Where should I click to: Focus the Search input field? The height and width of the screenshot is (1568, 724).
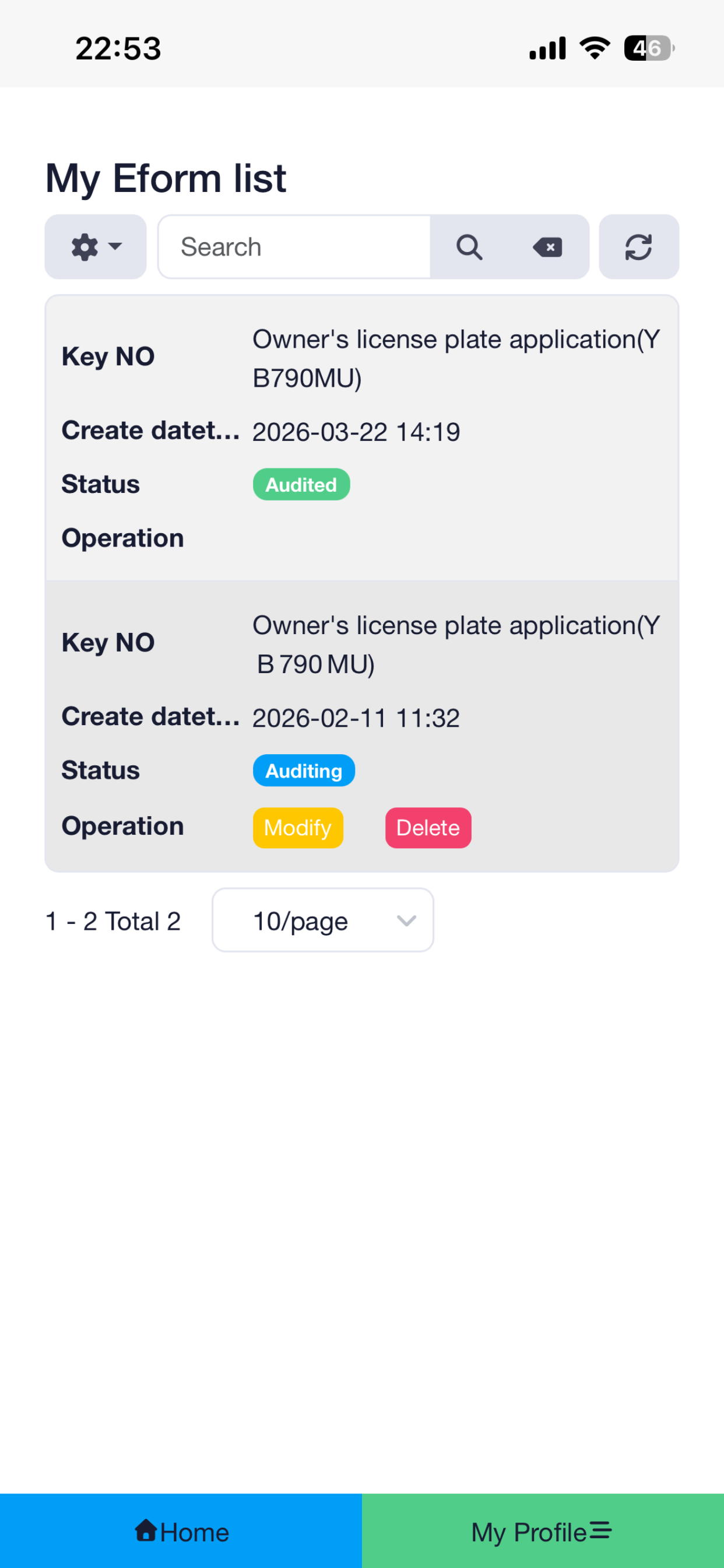pyautogui.click(x=294, y=247)
